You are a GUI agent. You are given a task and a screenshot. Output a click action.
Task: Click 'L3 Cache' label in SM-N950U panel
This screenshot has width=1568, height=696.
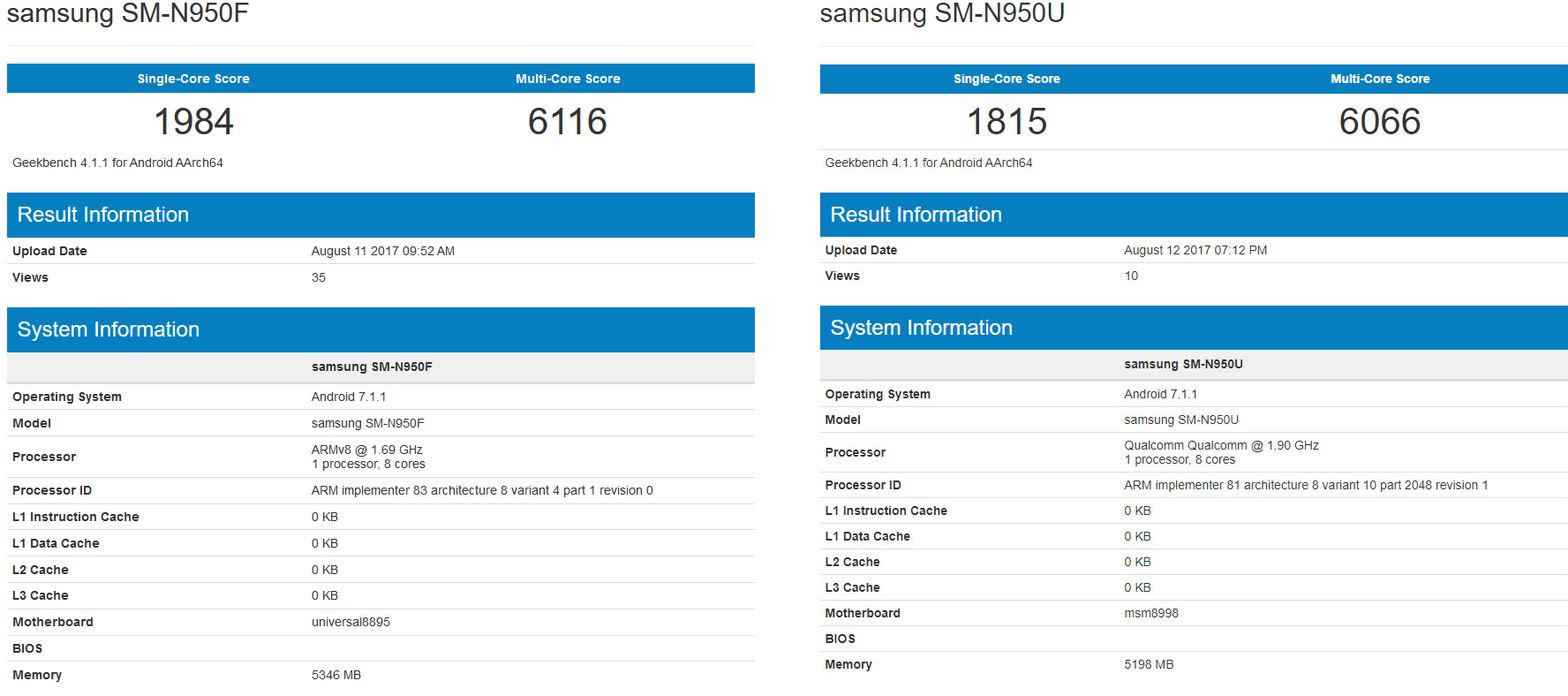click(x=853, y=587)
